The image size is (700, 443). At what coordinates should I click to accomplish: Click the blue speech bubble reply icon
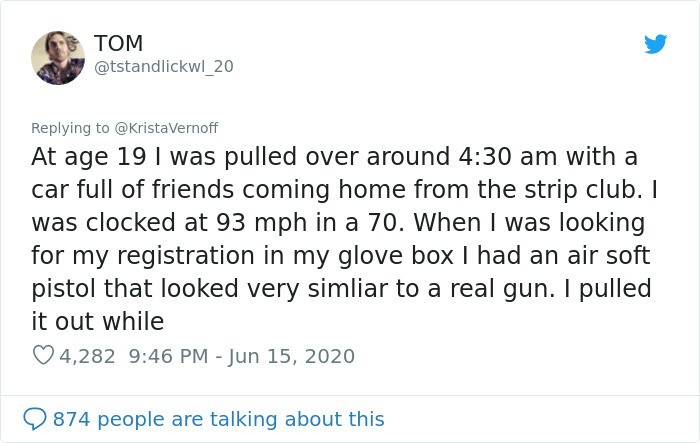(x=34, y=419)
